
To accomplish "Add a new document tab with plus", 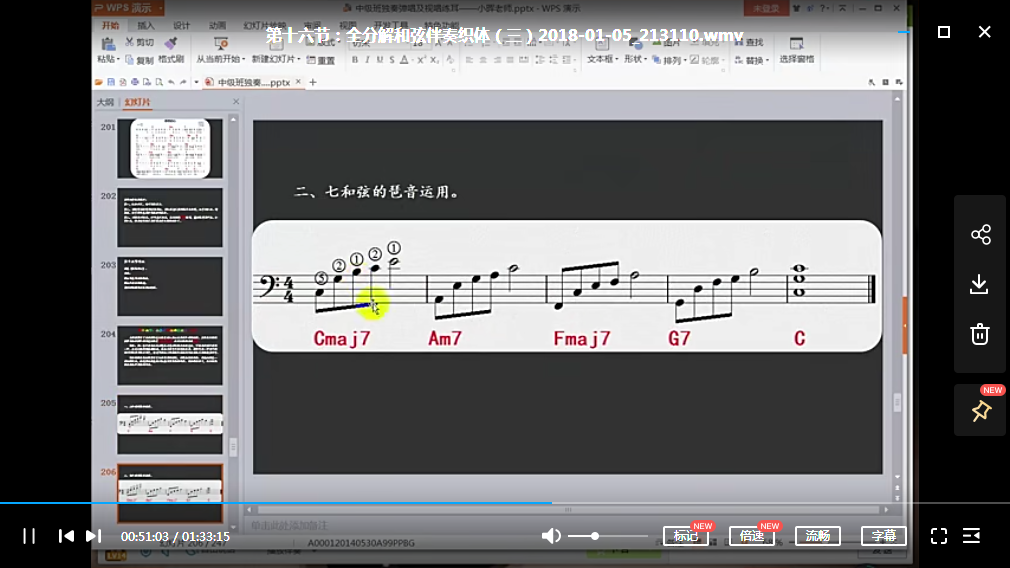I will (x=313, y=82).
